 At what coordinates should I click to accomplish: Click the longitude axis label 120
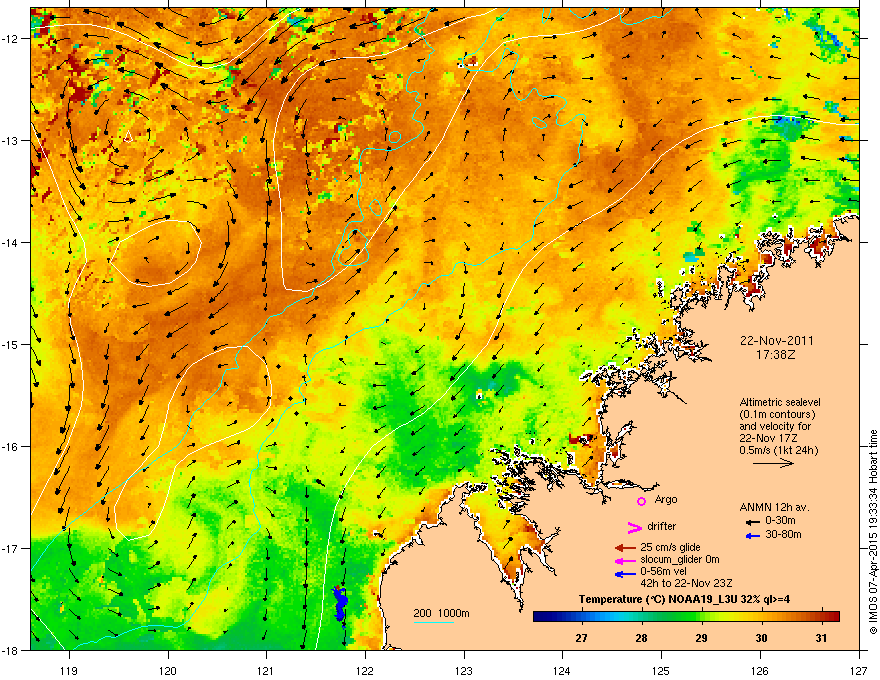(168, 670)
